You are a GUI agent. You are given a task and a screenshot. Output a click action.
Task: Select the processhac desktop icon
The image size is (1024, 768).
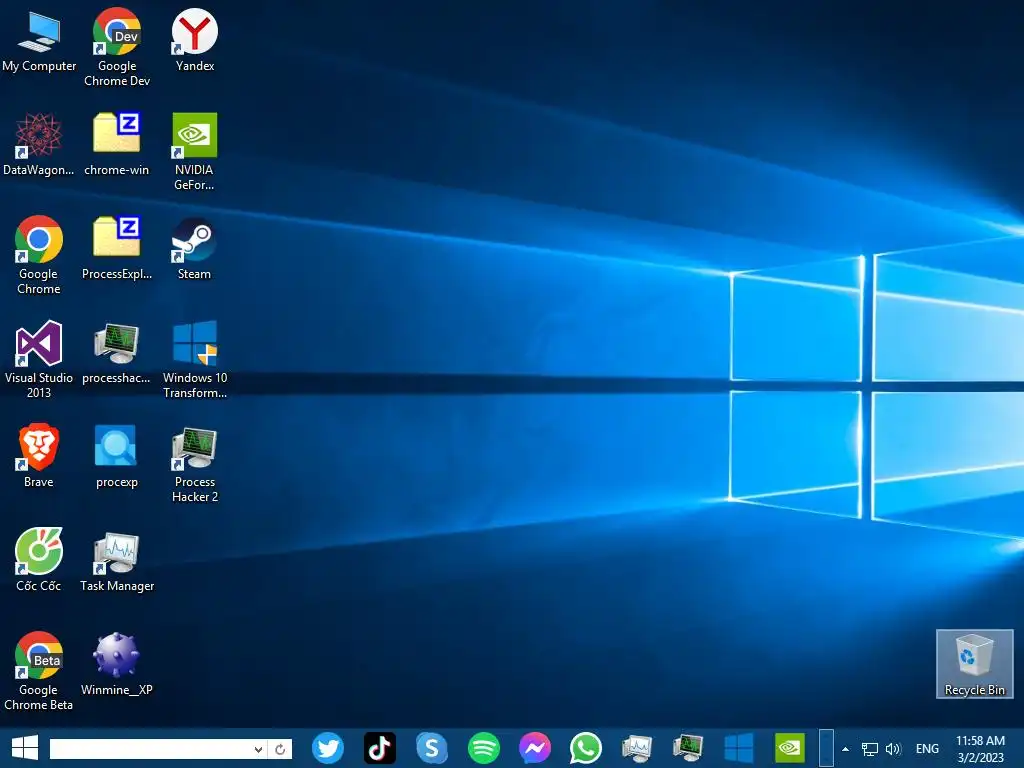tap(117, 352)
